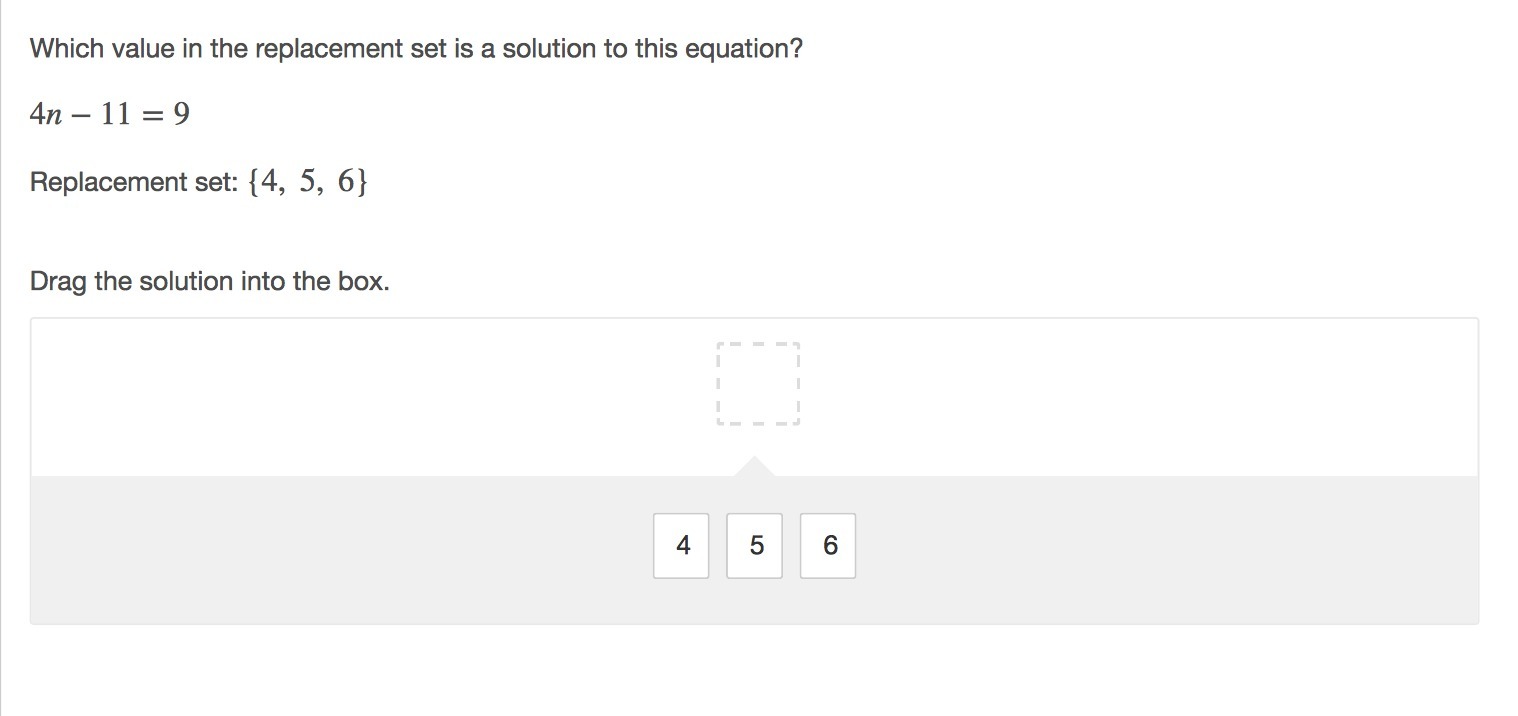
Task: Click the "Replacement set:" label
Action: point(131,182)
